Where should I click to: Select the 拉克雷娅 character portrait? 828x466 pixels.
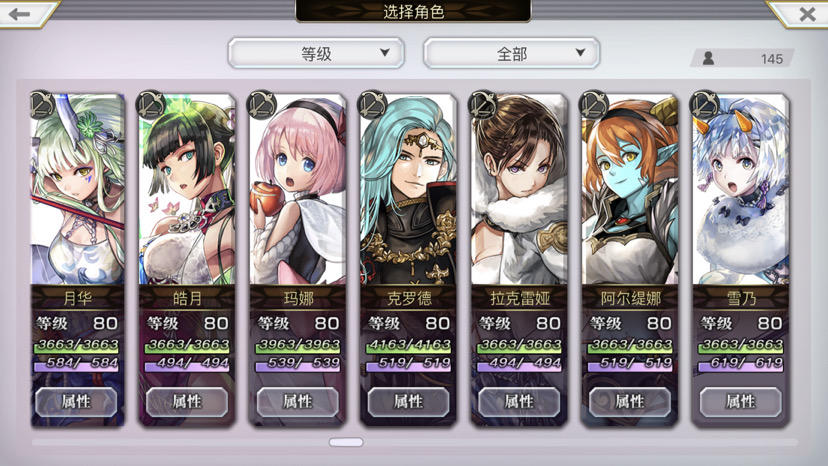click(519, 190)
